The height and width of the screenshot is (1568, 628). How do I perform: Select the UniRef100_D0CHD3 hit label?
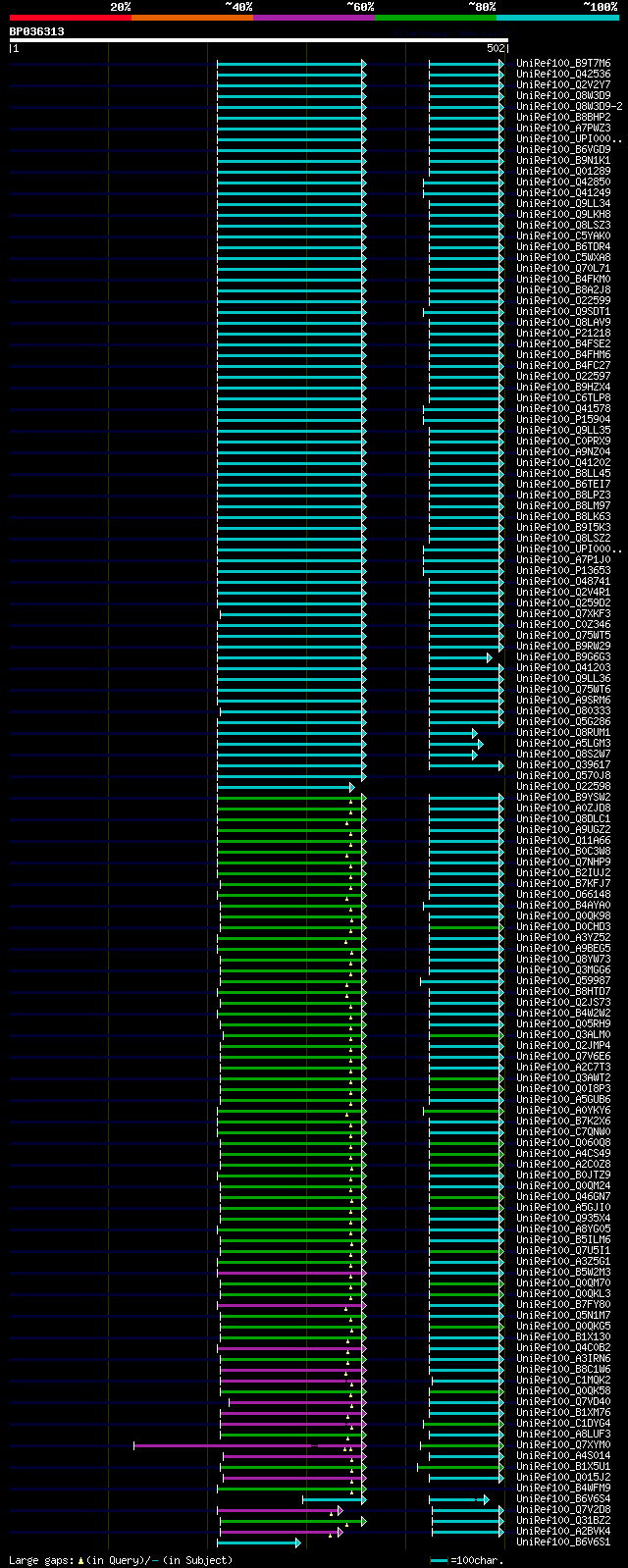click(x=563, y=926)
